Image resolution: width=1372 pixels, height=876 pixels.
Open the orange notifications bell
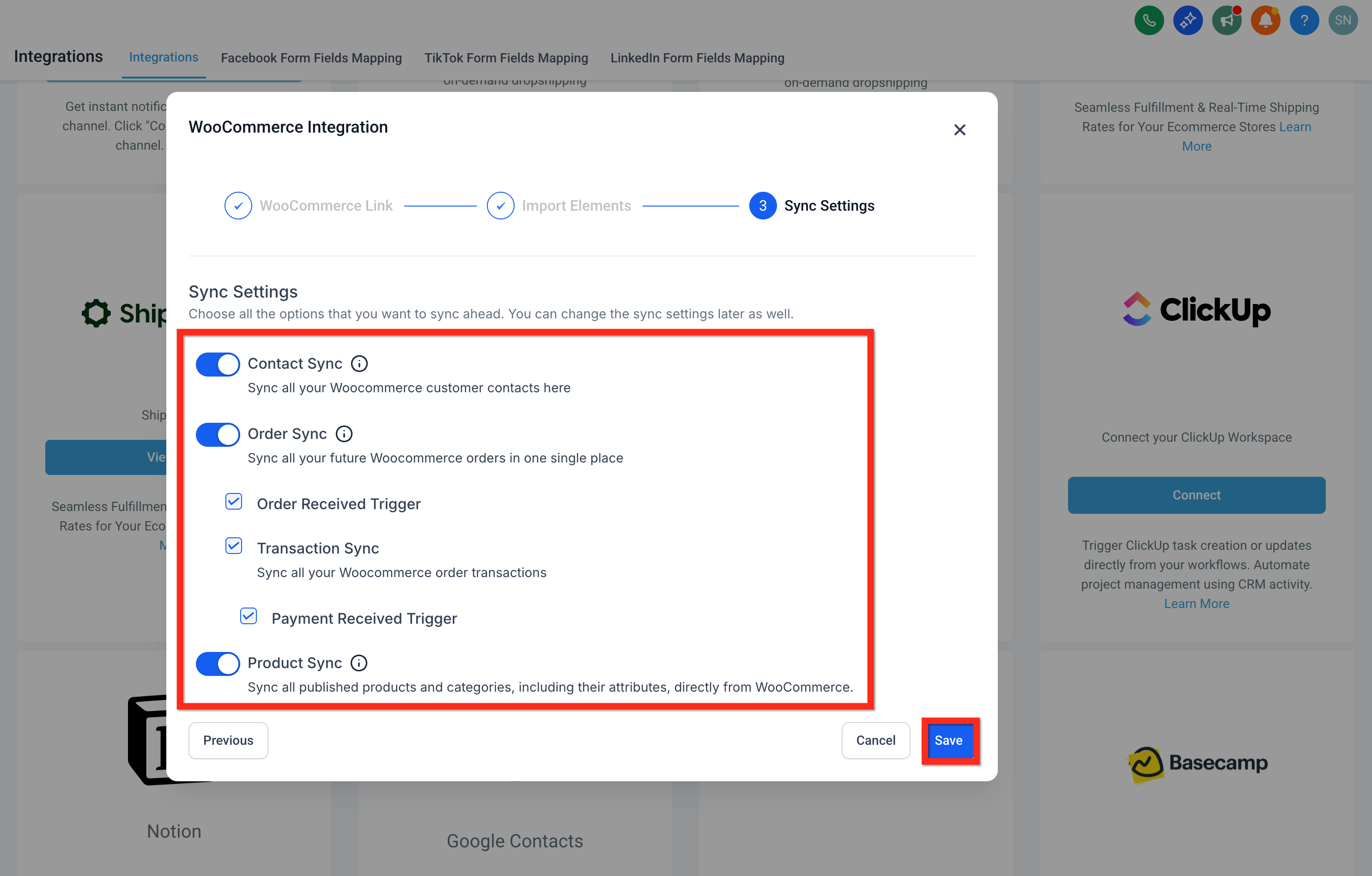tap(1265, 20)
